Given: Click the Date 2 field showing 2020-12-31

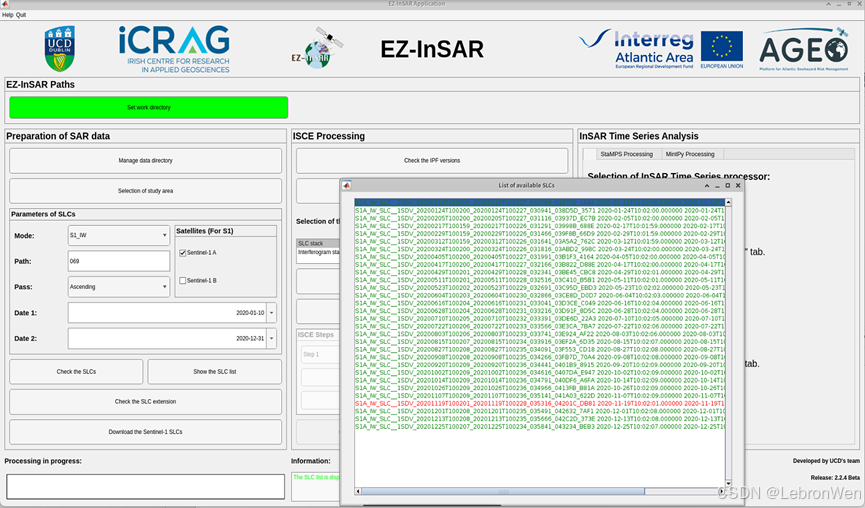Looking at the screenshot, I should pos(167,339).
